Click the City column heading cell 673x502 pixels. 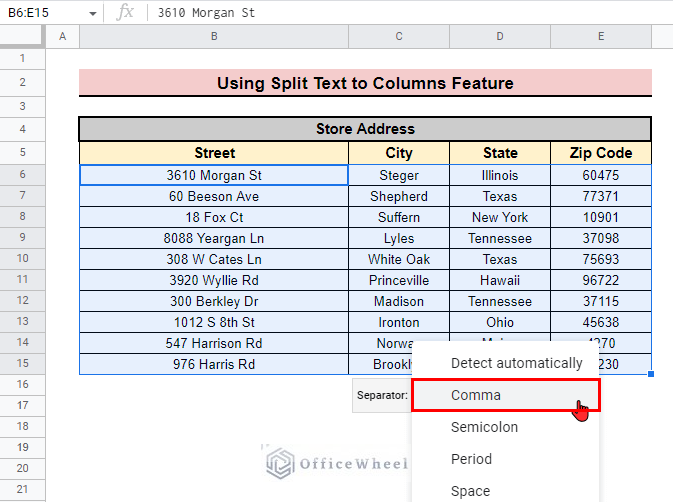click(399, 153)
